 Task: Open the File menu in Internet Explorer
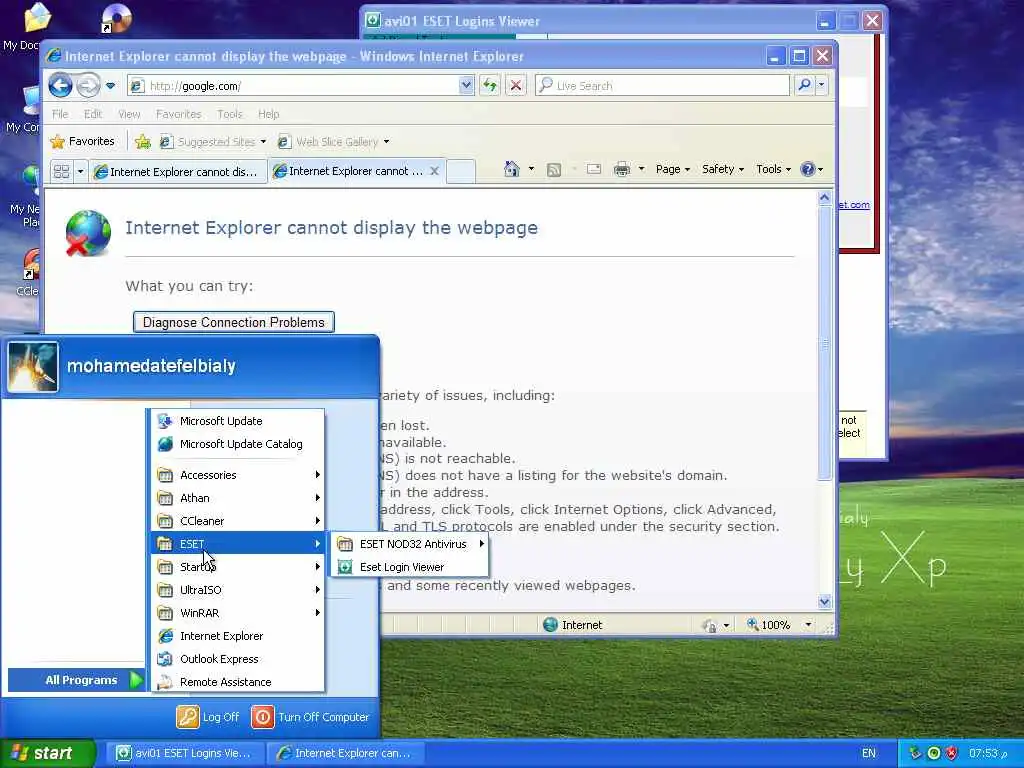(x=60, y=114)
